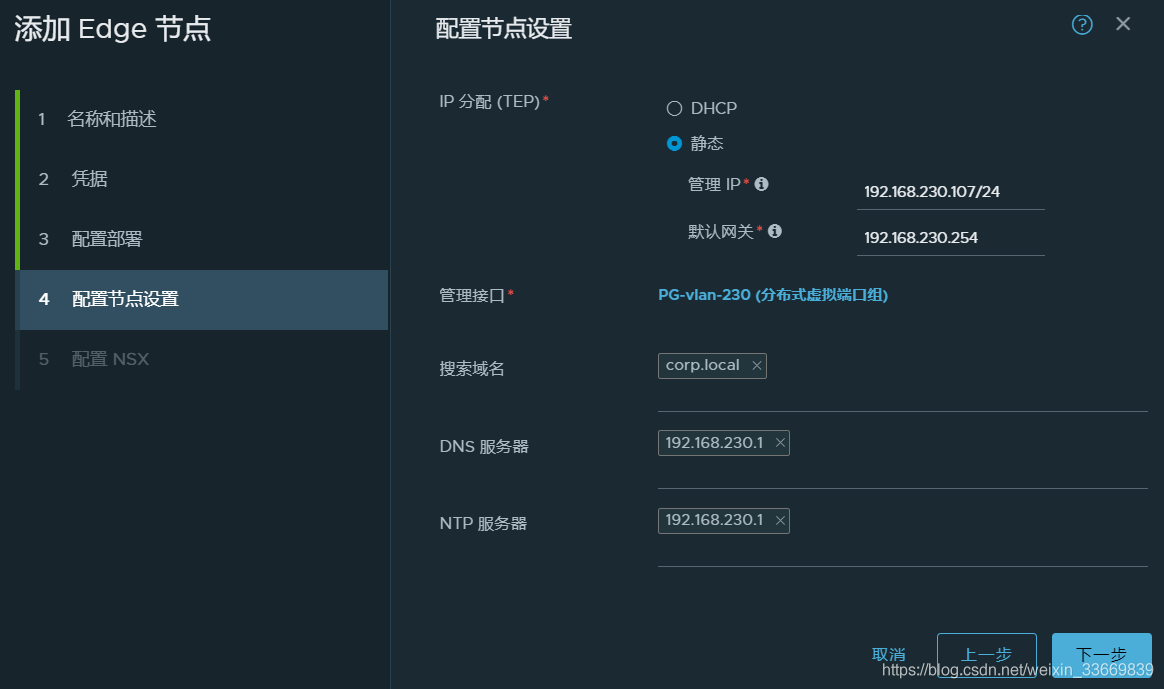Viewport: 1164px width, 689px height.
Task: Select the 静态 static radio option
Action: tap(675, 143)
